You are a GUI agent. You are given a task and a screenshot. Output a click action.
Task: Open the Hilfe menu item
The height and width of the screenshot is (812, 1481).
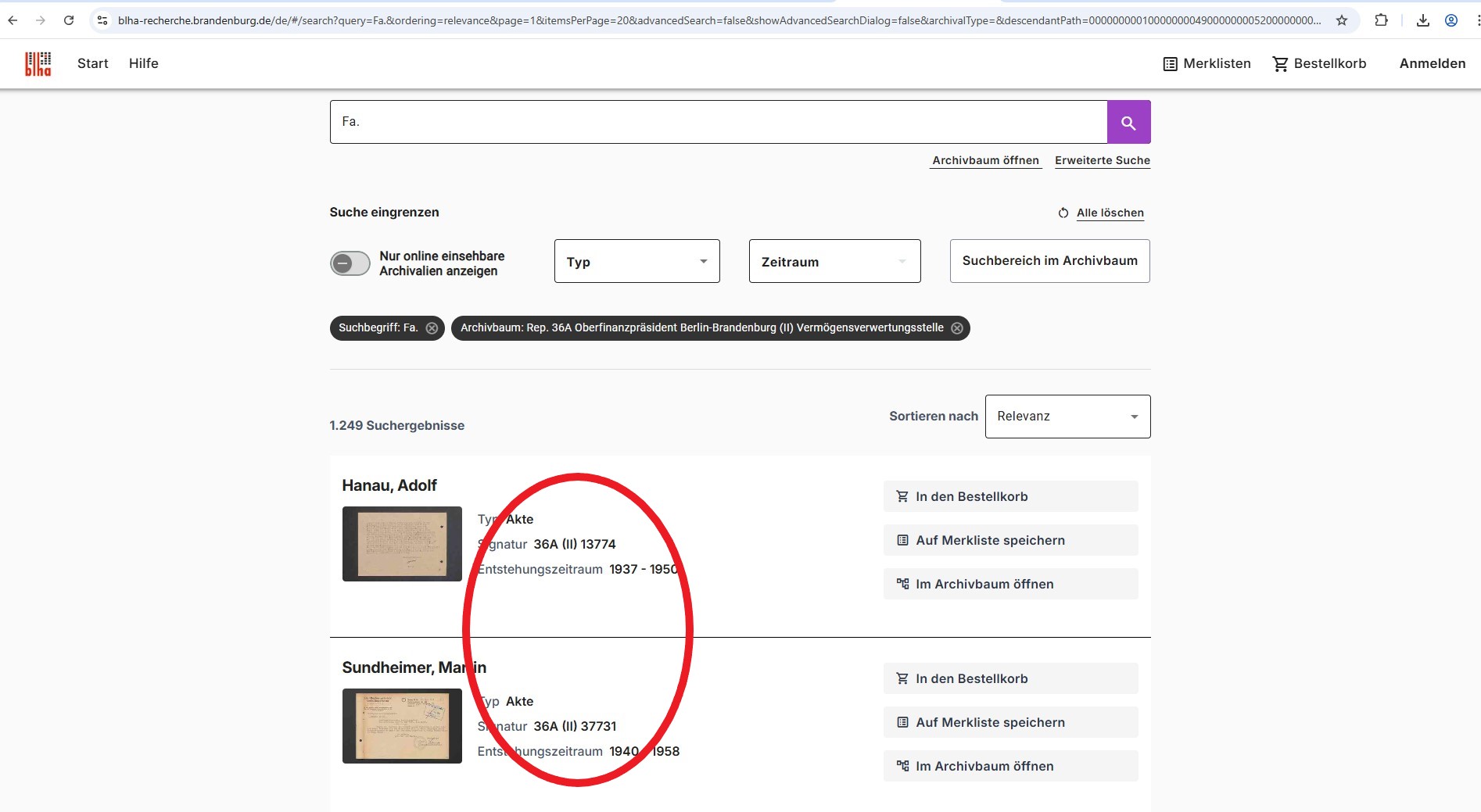click(144, 63)
